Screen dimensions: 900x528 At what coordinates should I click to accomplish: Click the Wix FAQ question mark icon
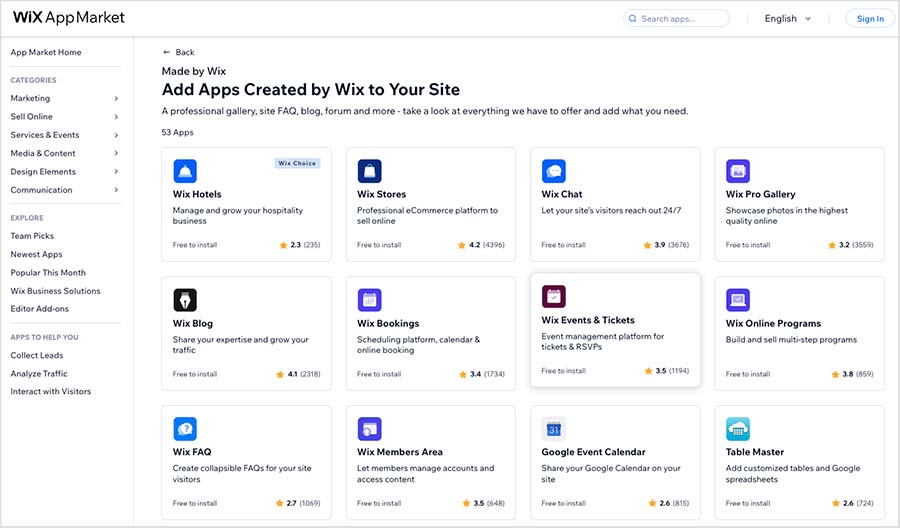(185, 429)
